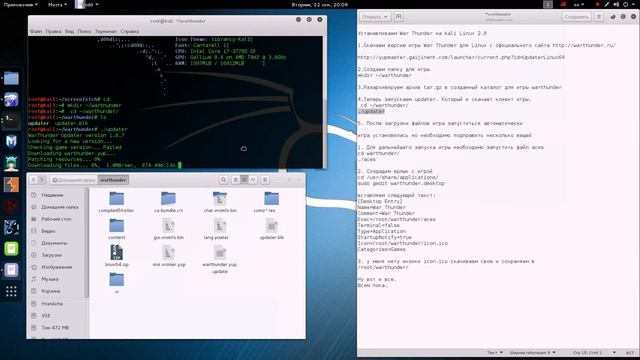Click the Home folder breadcrumb in file manager
Screen dimensions: 640x360
click(x=73, y=180)
